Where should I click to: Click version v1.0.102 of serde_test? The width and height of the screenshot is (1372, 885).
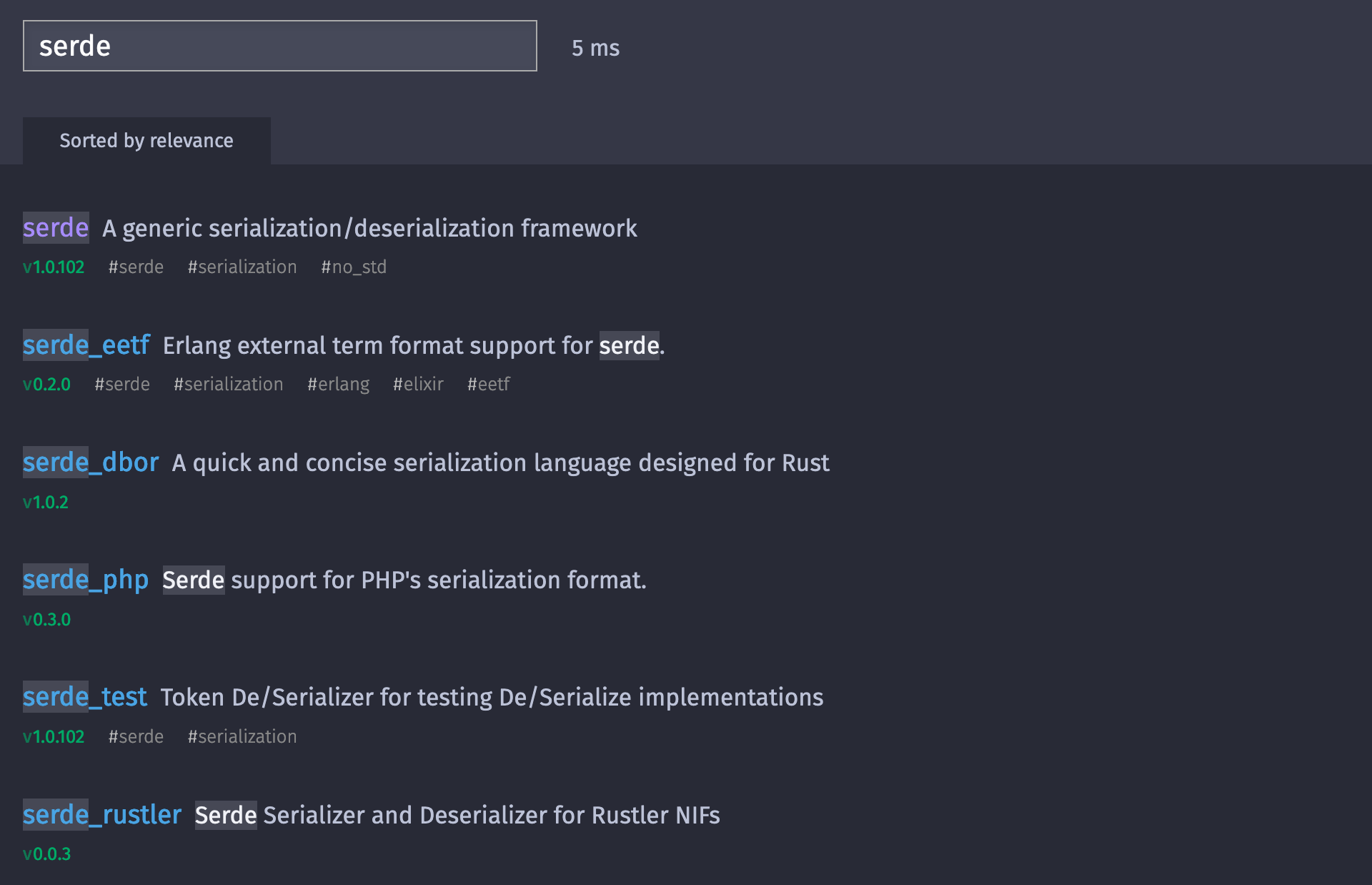pyautogui.click(x=54, y=737)
